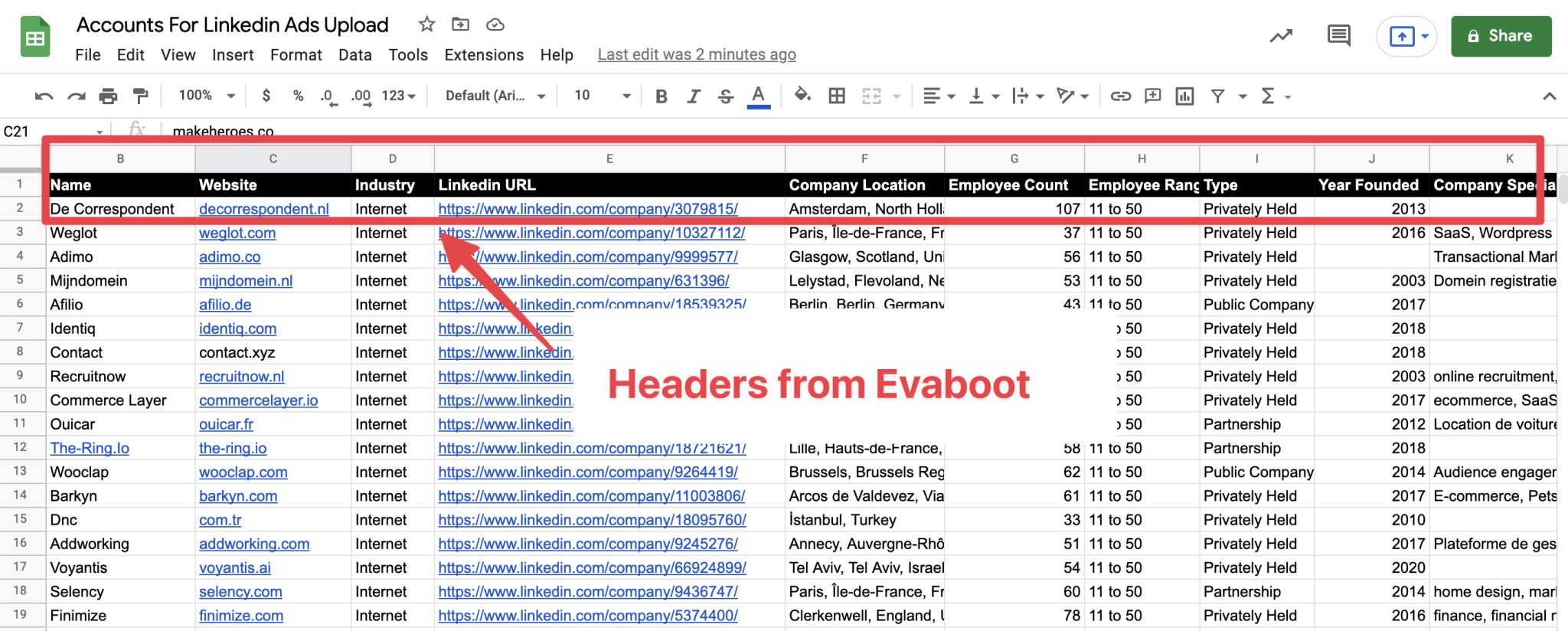Click the Share button
This screenshot has height=631, width=1568.
(x=1501, y=36)
